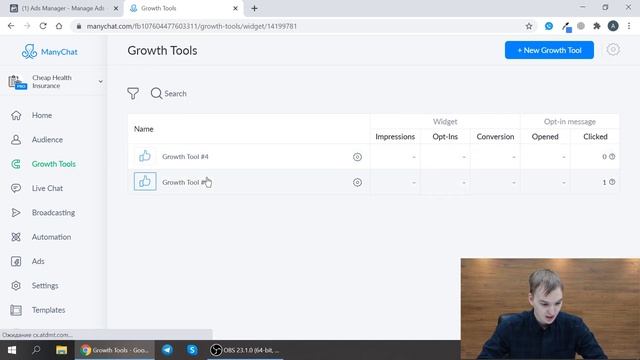Click the Impressions column header
This screenshot has width=640, height=360.
pyautogui.click(x=395, y=137)
